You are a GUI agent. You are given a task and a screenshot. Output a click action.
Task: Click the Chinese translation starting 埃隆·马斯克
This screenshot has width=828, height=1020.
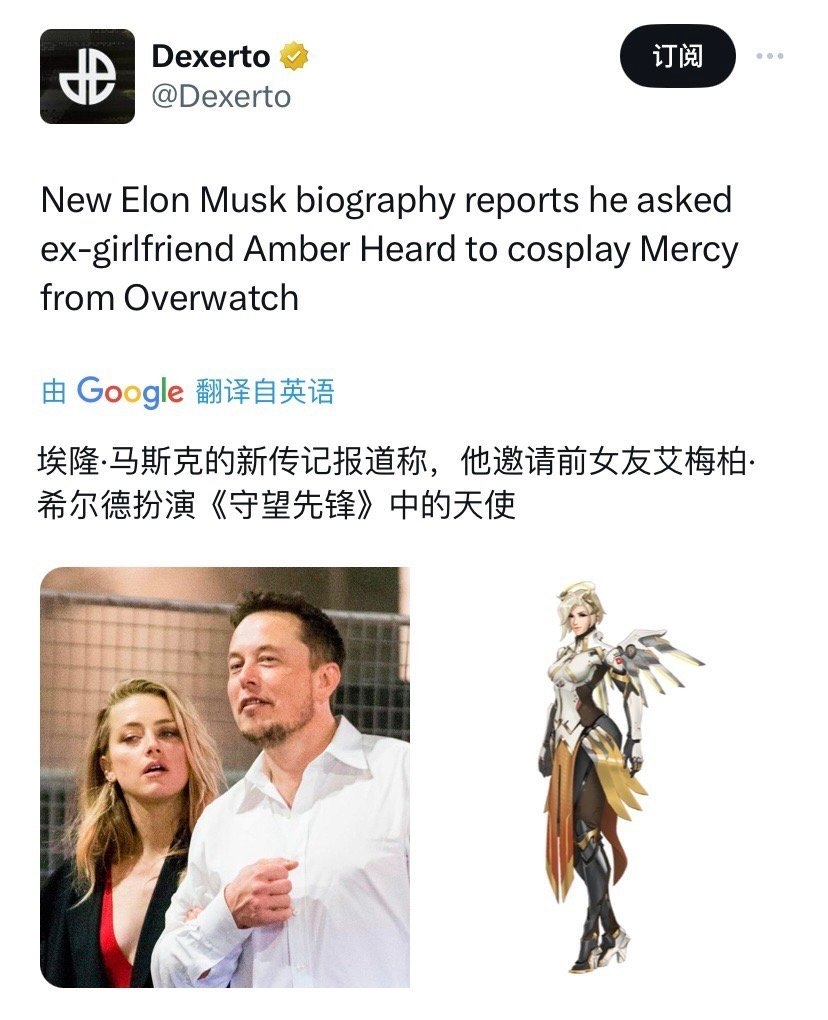(x=396, y=483)
